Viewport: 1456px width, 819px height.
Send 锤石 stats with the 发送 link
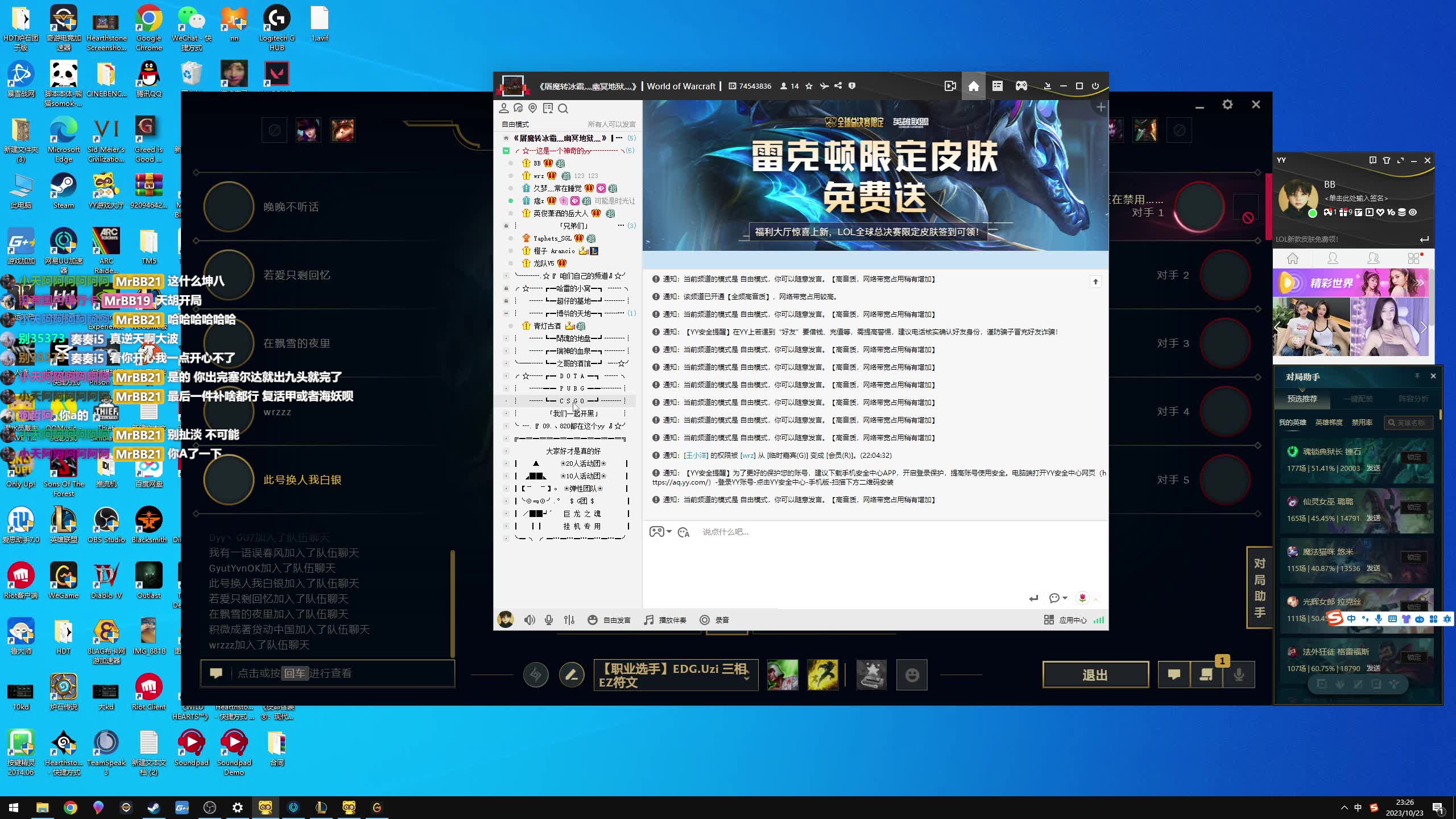click(x=1374, y=468)
